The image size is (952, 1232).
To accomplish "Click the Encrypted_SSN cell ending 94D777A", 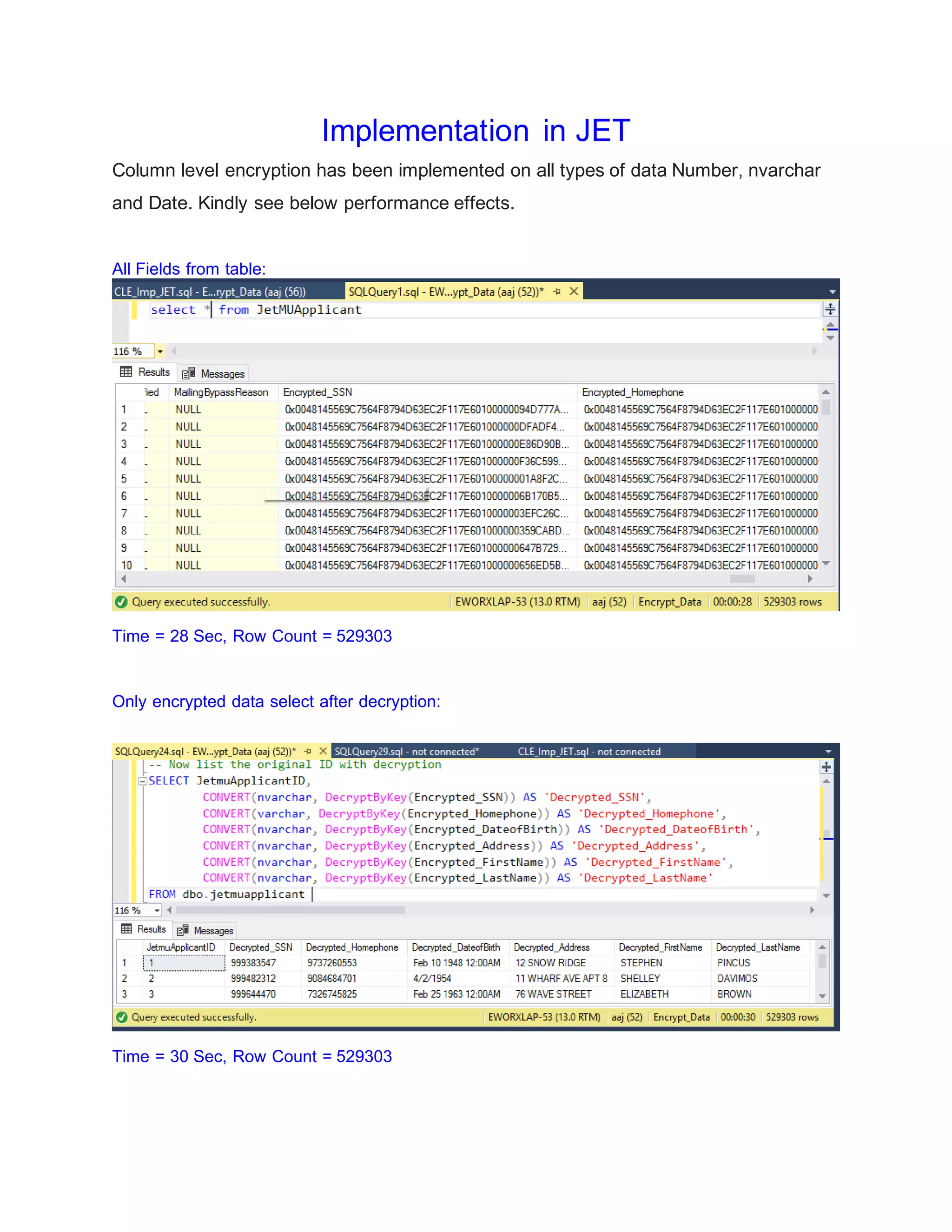I will coord(427,410).
